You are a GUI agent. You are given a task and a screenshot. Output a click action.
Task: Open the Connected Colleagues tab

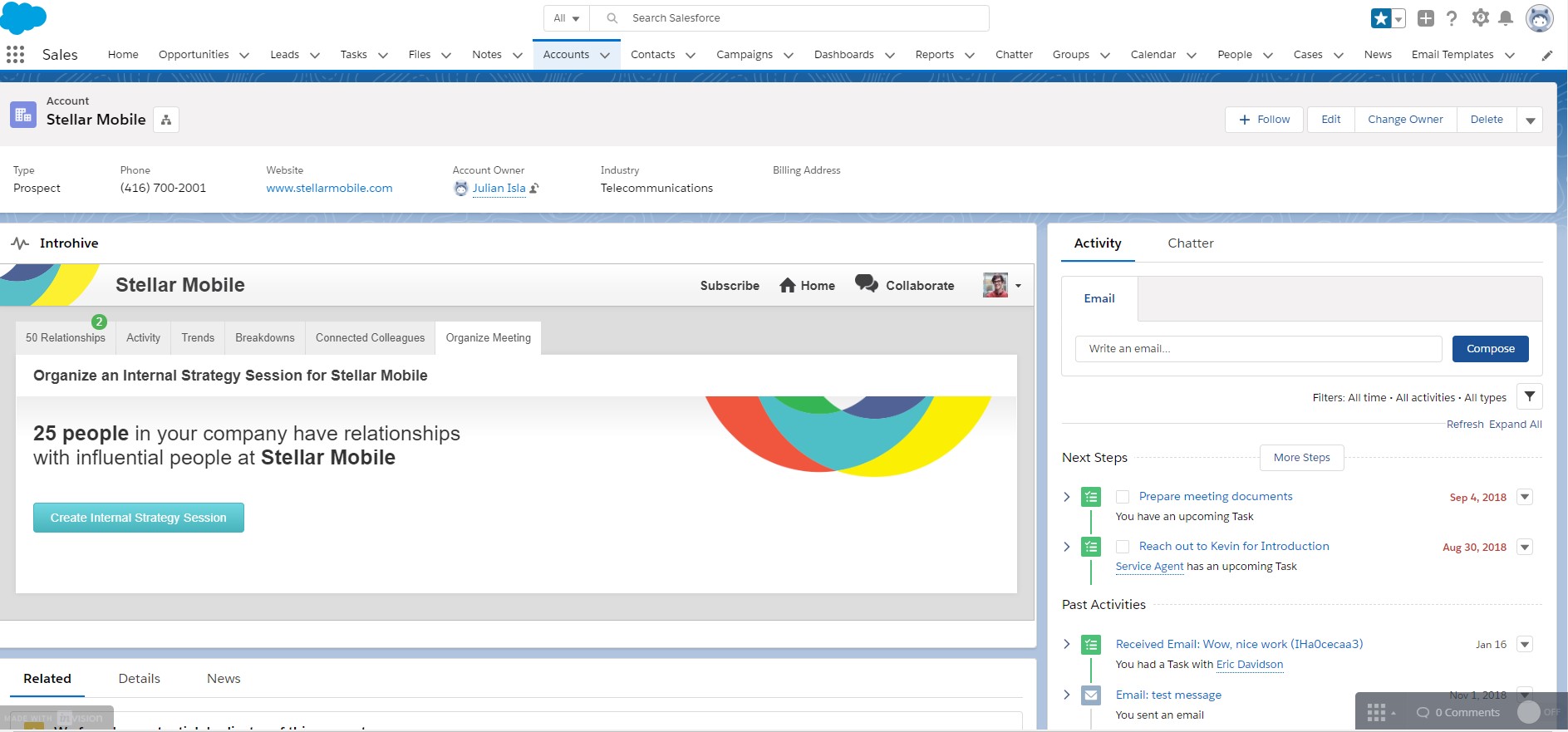[x=370, y=338]
